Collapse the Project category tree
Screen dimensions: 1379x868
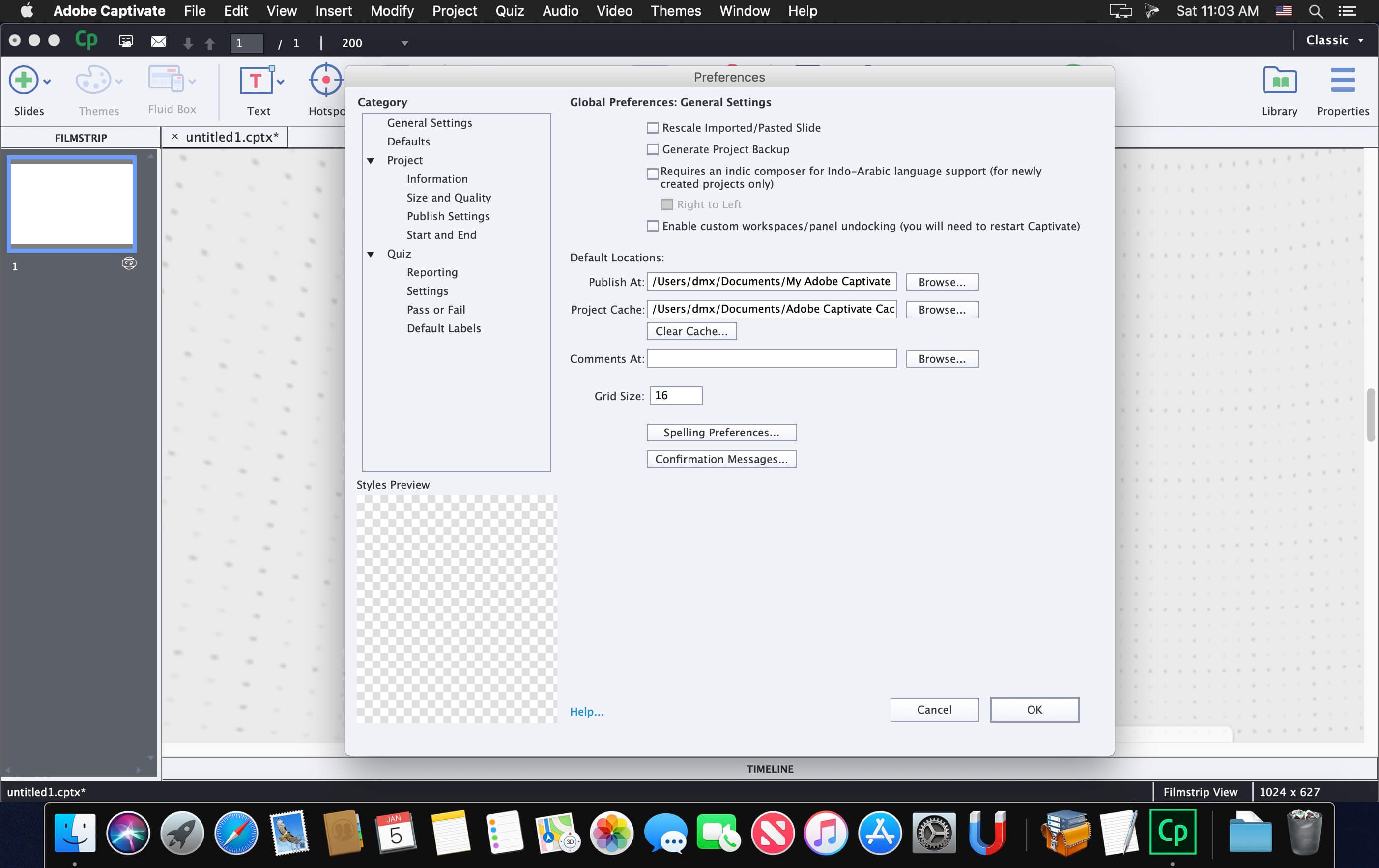371,161
